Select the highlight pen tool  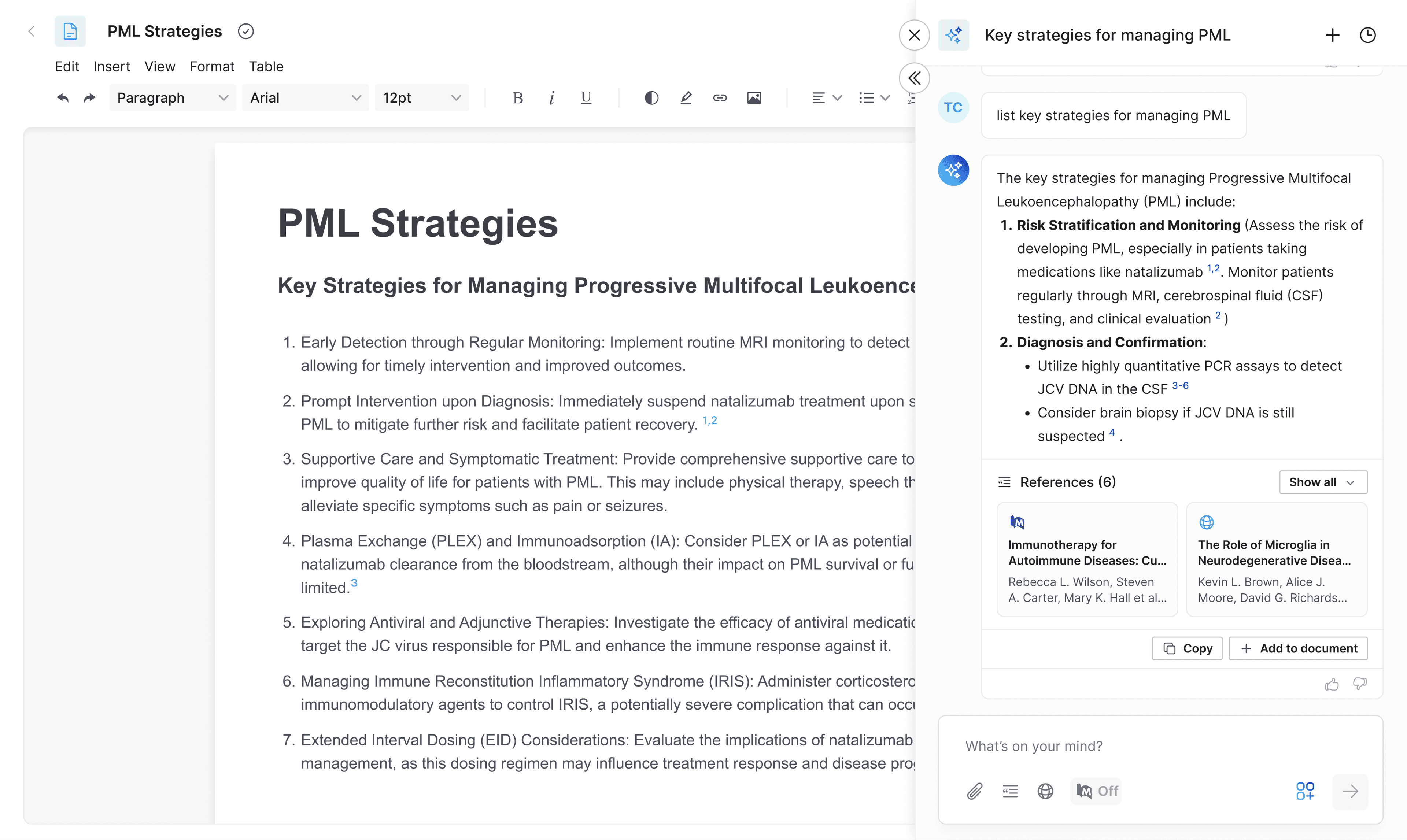pos(686,98)
